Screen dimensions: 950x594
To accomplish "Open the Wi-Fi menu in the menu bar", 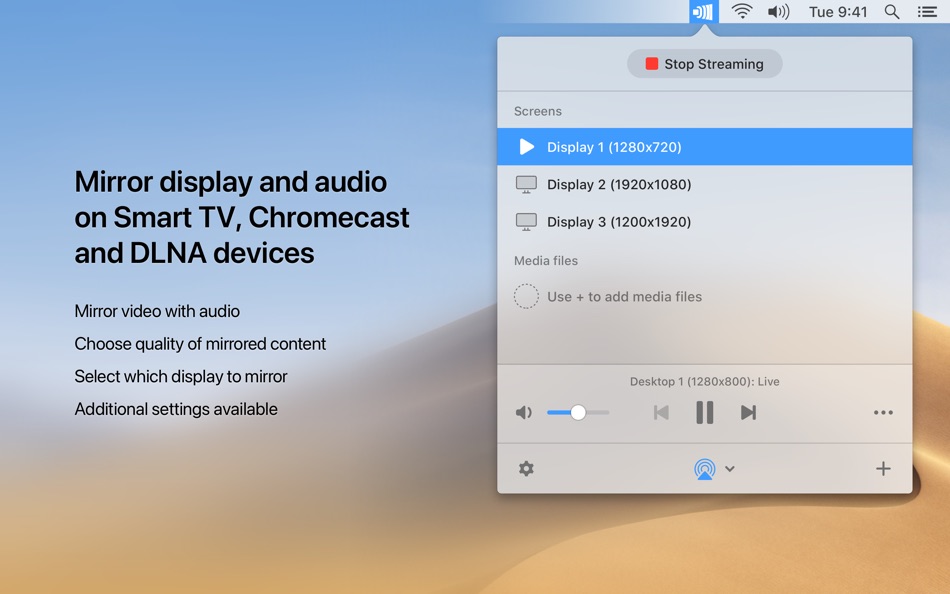I will click(741, 11).
